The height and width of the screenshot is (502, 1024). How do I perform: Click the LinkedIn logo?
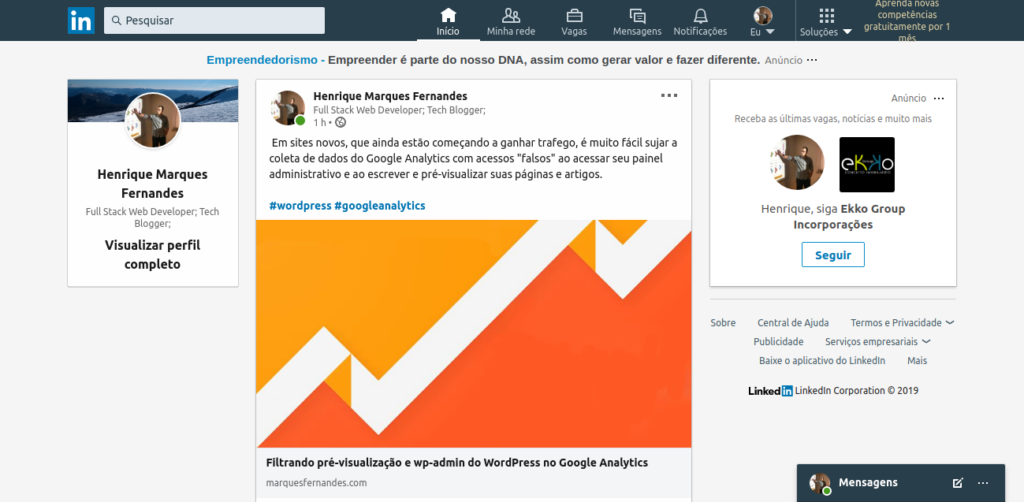[x=81, y=20]
